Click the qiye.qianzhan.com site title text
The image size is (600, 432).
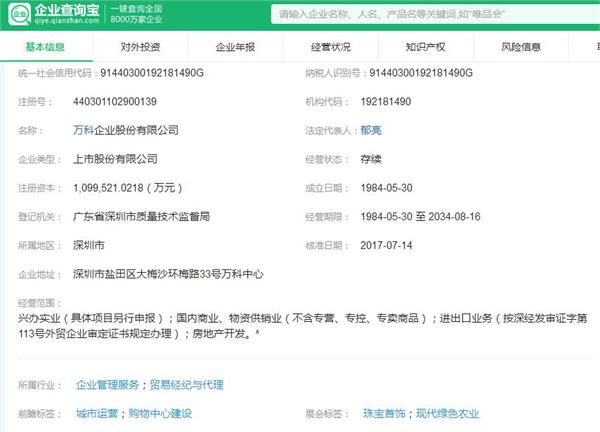[x=67, y=21]
